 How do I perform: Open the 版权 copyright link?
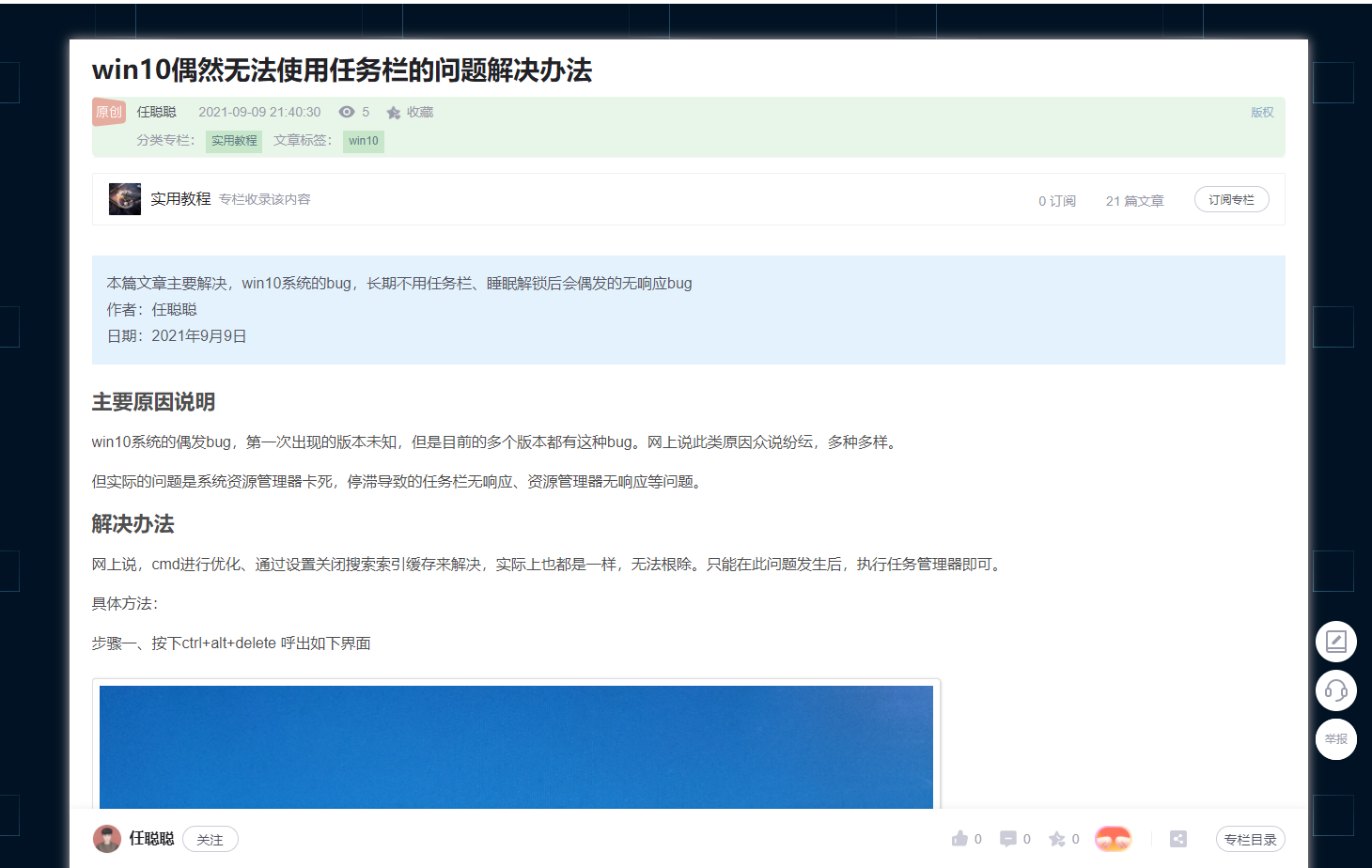(1262, 112)
